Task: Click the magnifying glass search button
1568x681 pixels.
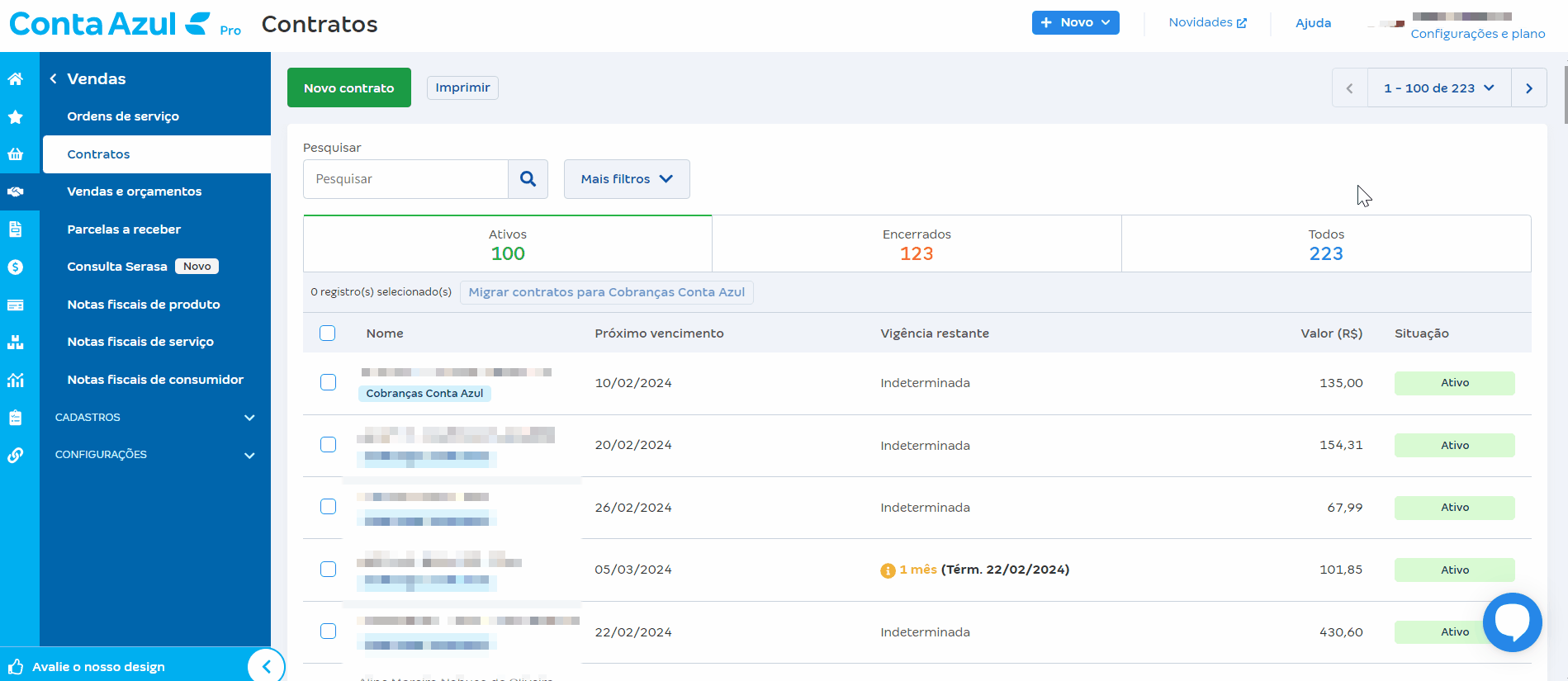Action: [528, 179]
